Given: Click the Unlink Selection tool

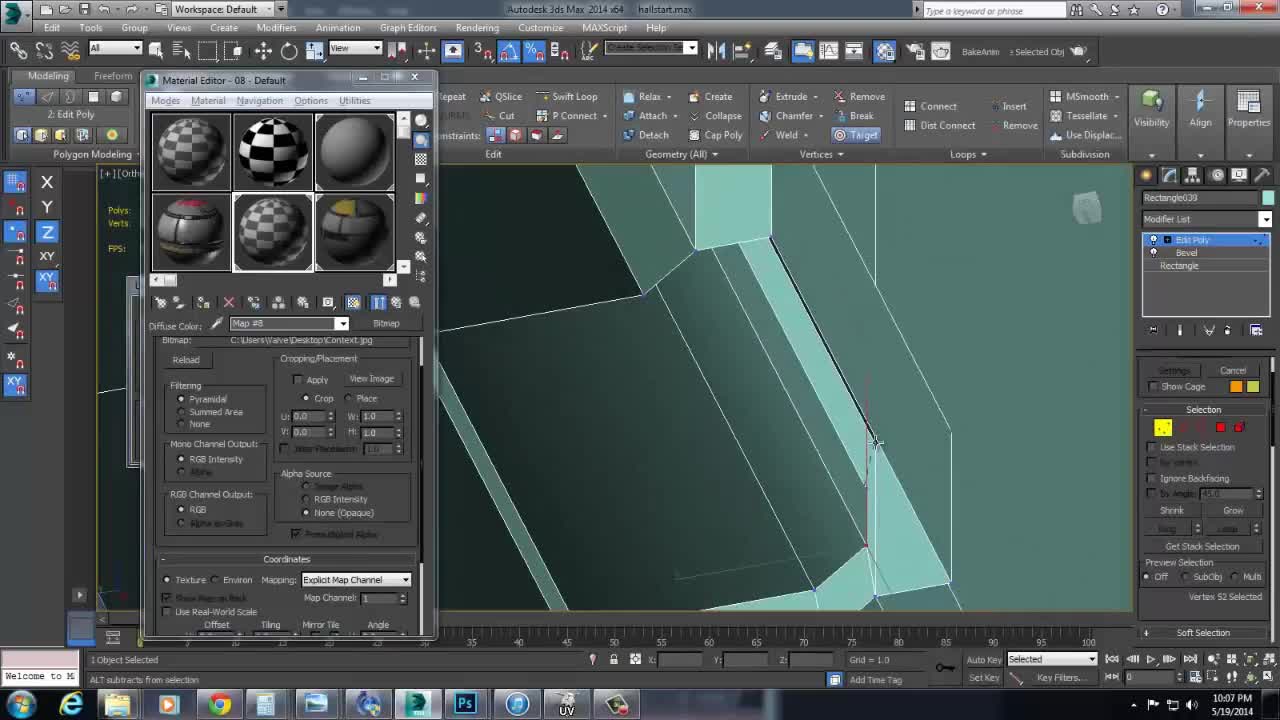Looking at the screenshot, I should coord(44,50).
